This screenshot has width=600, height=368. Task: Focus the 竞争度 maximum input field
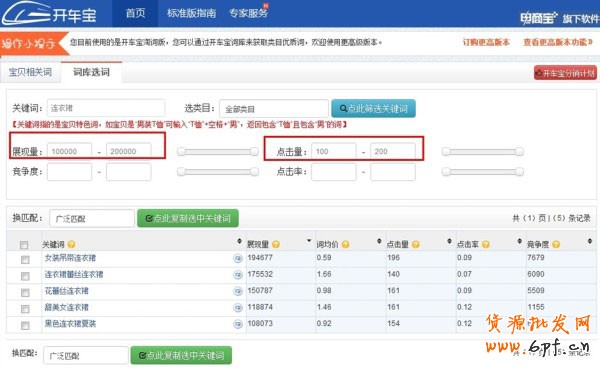pyautogui.click(x=129, y=172)
